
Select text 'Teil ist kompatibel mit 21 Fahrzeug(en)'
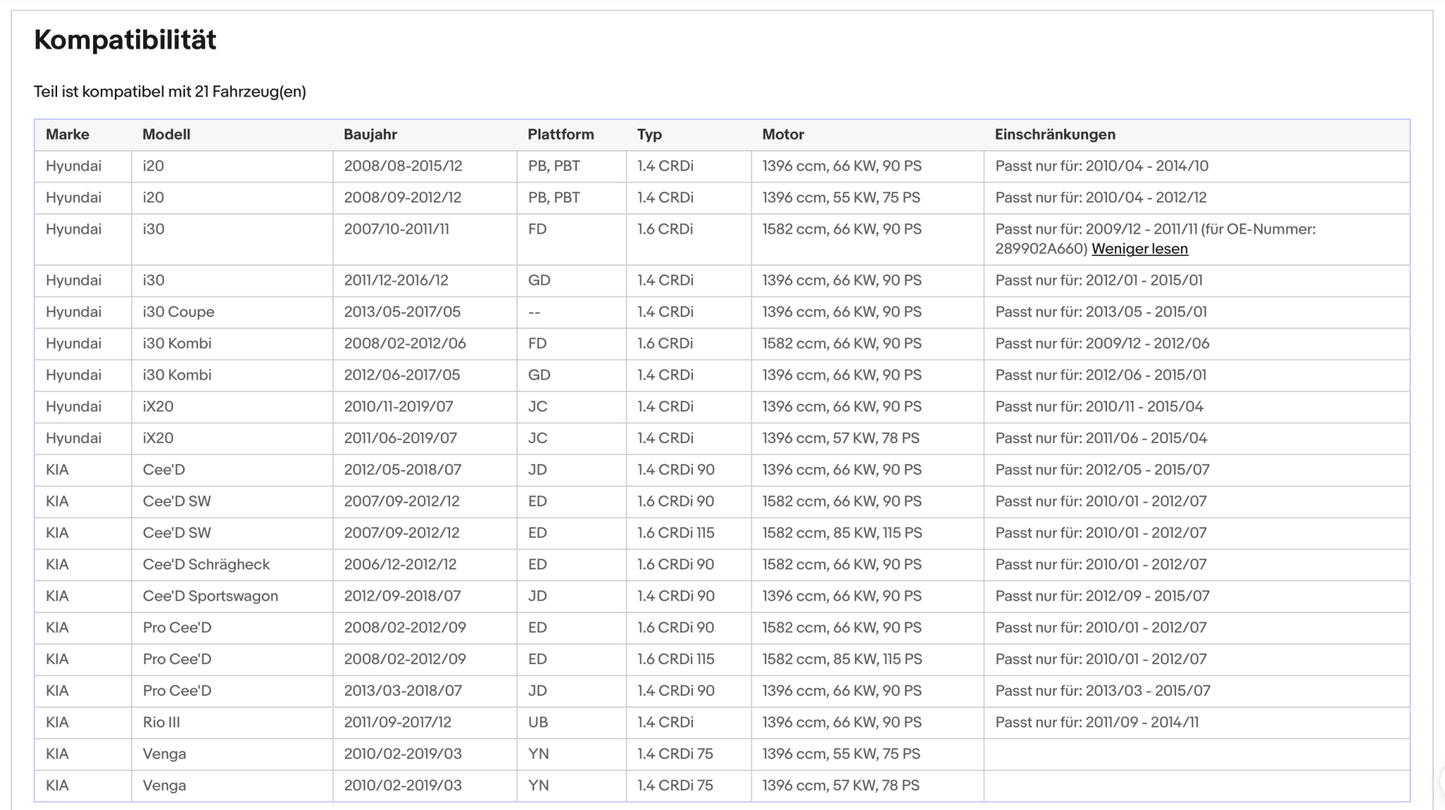pyautogui.click(x=170, y=92)
